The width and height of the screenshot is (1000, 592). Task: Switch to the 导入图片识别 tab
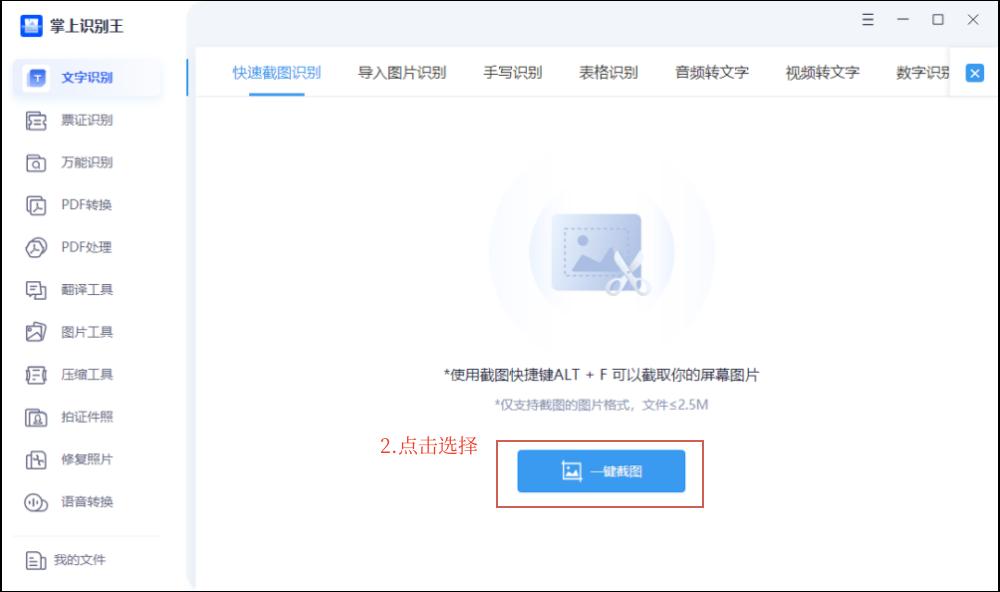point(400,73)
